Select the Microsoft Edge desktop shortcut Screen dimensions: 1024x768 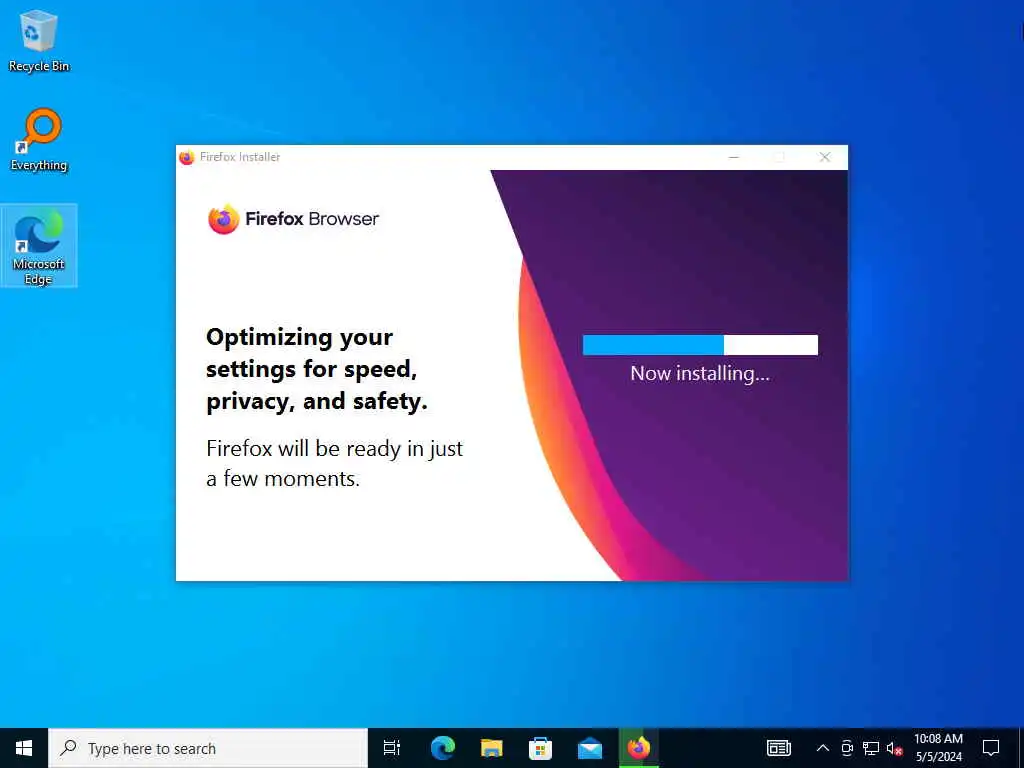[39, 246]
